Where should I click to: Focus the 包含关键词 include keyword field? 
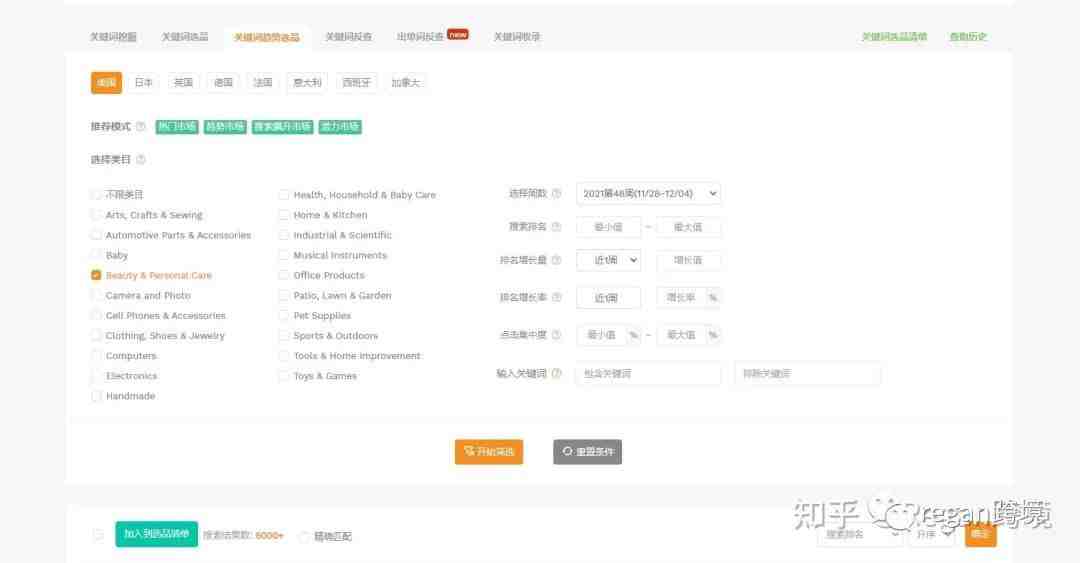pyautogui.click(x=648, y=373)
